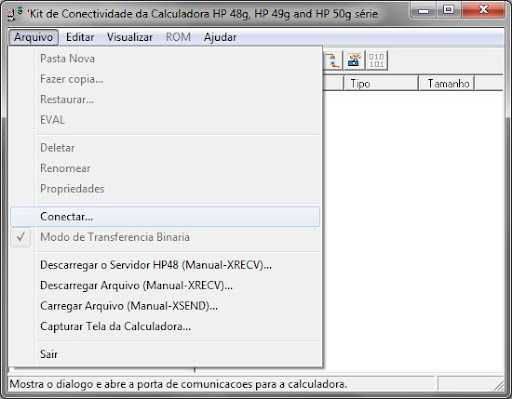
Task: Click the window resize grip in status bar
Action: 499,385
